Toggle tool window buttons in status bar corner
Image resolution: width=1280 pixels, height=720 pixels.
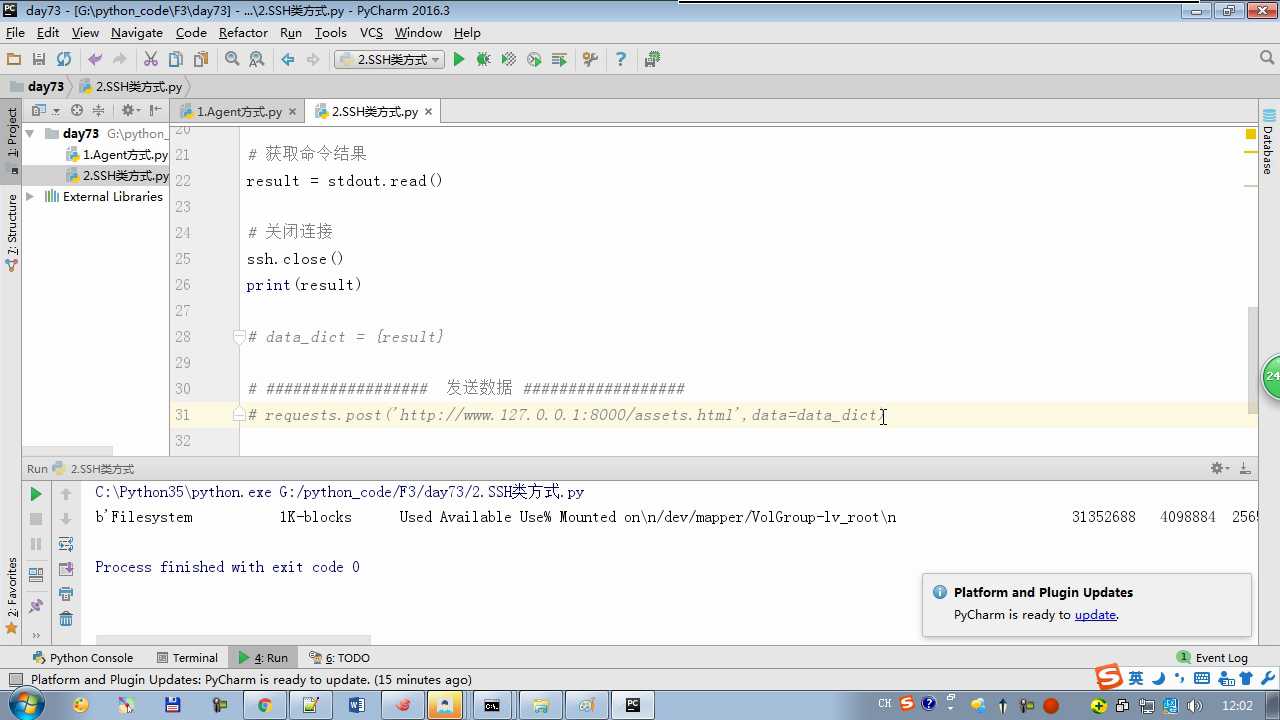point(14,680)
